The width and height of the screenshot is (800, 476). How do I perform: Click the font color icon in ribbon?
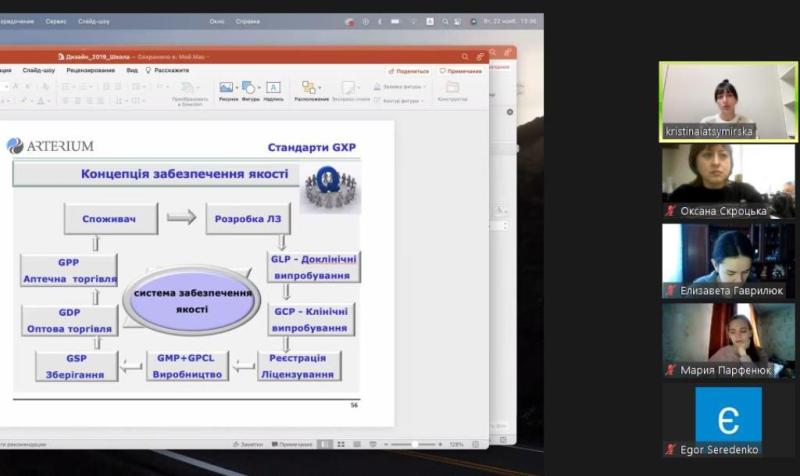(41, 101)
